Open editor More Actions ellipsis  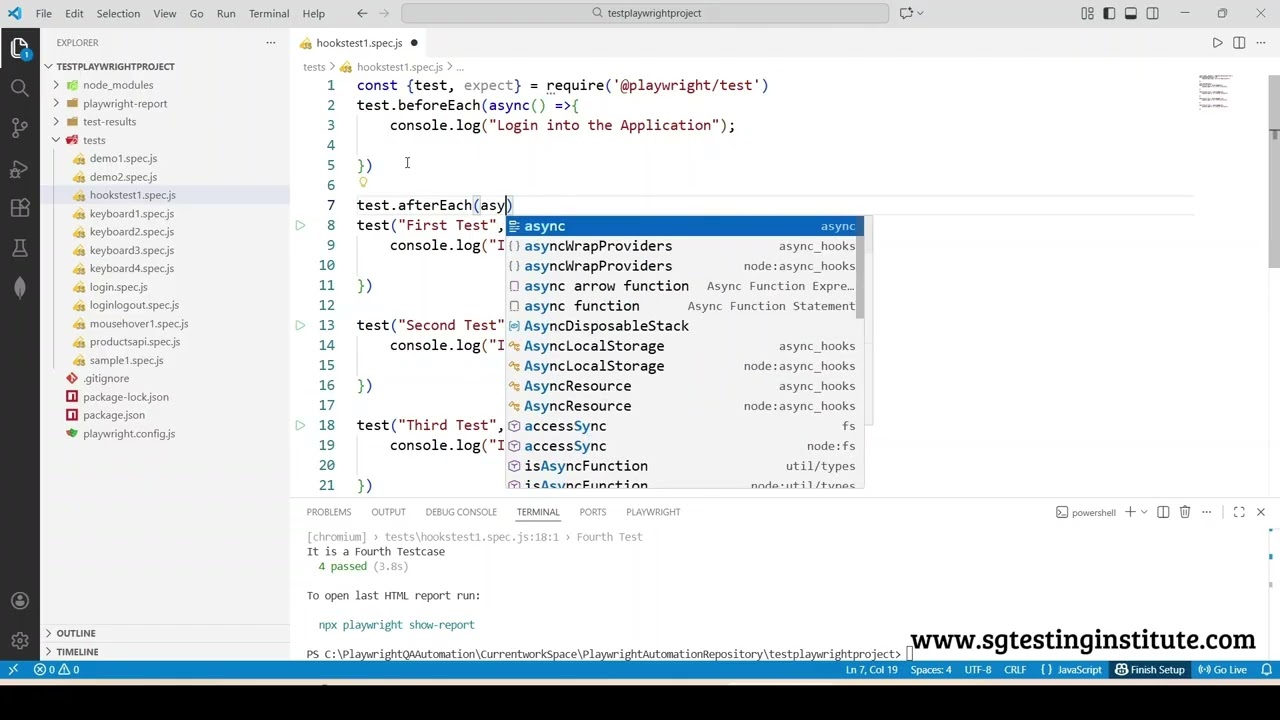[1261, 43]
